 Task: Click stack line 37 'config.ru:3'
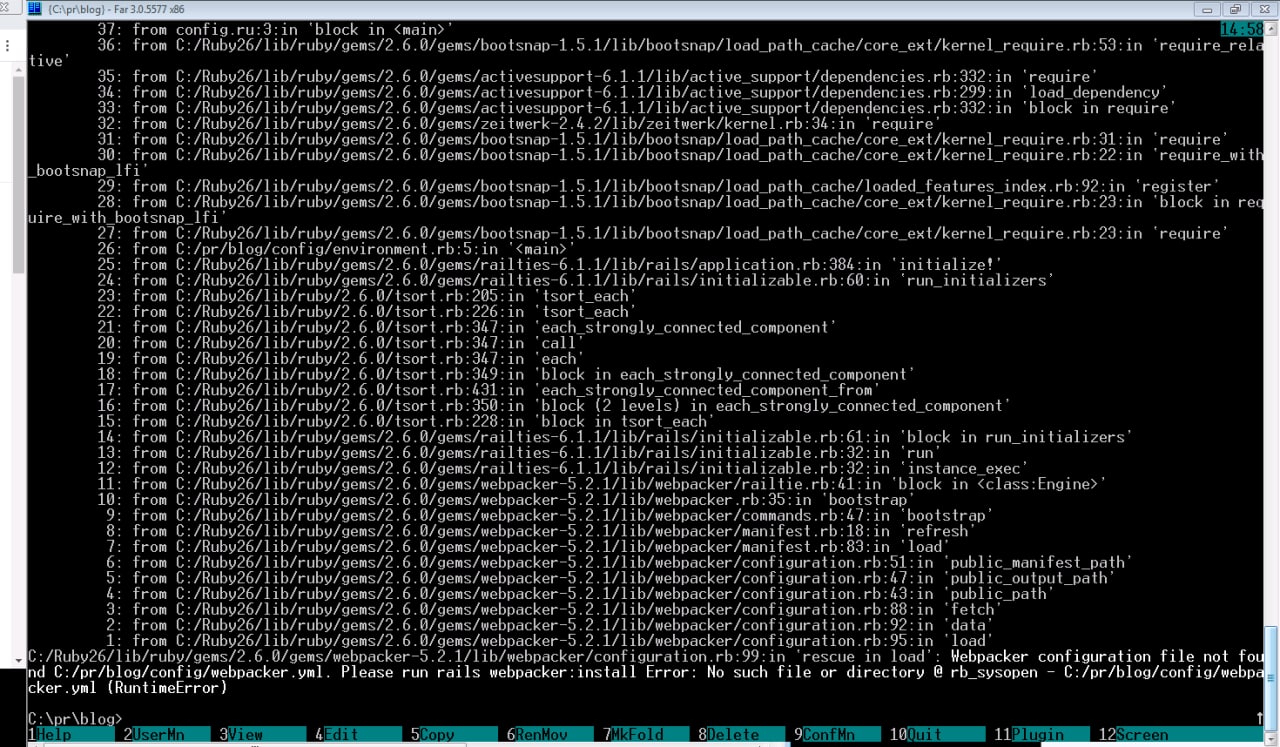pos(275,30)
